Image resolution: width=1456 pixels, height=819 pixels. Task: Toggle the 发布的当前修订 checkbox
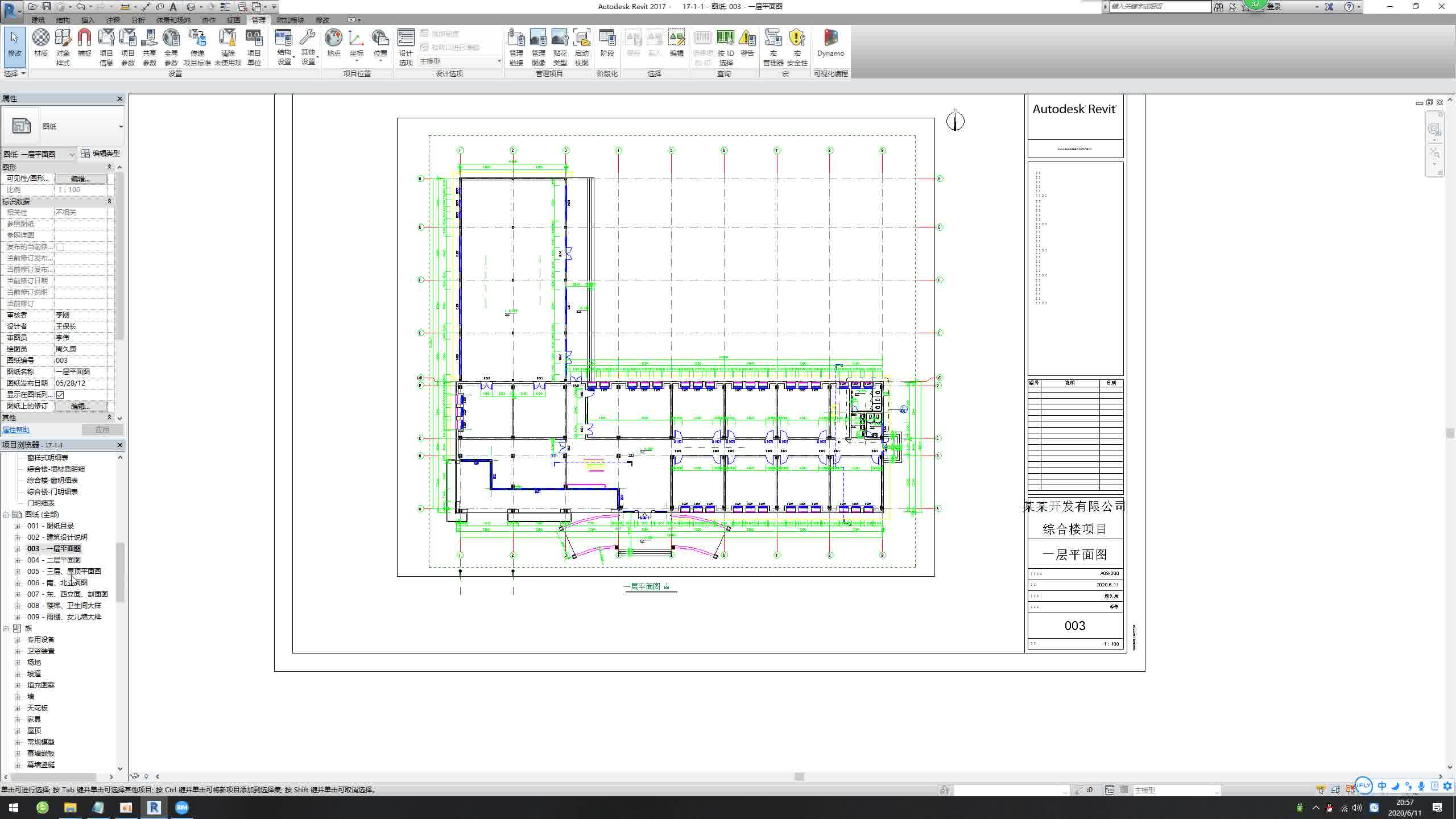click(x=61, y=246)
